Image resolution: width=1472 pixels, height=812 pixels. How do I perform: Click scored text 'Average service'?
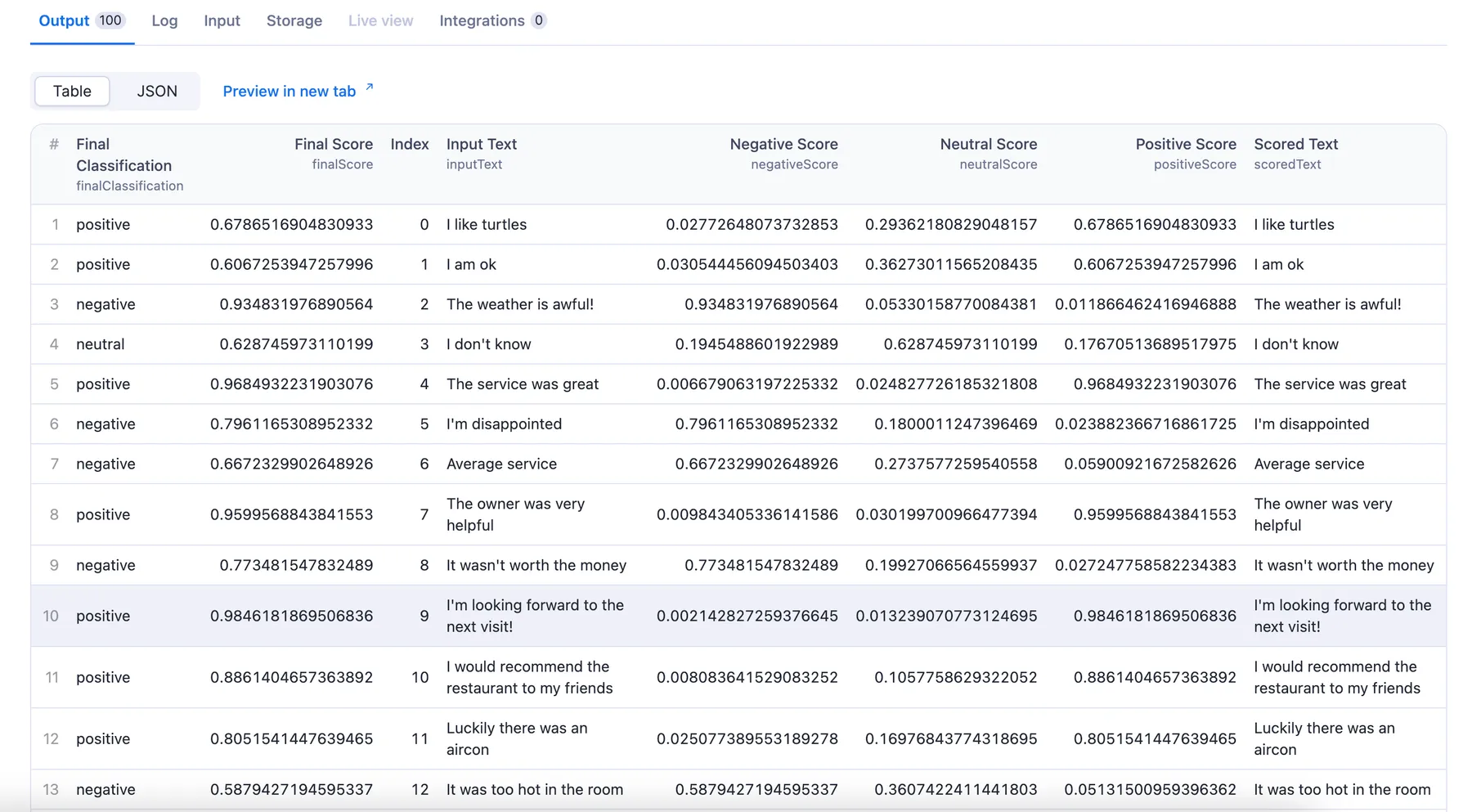point(1308,464)
